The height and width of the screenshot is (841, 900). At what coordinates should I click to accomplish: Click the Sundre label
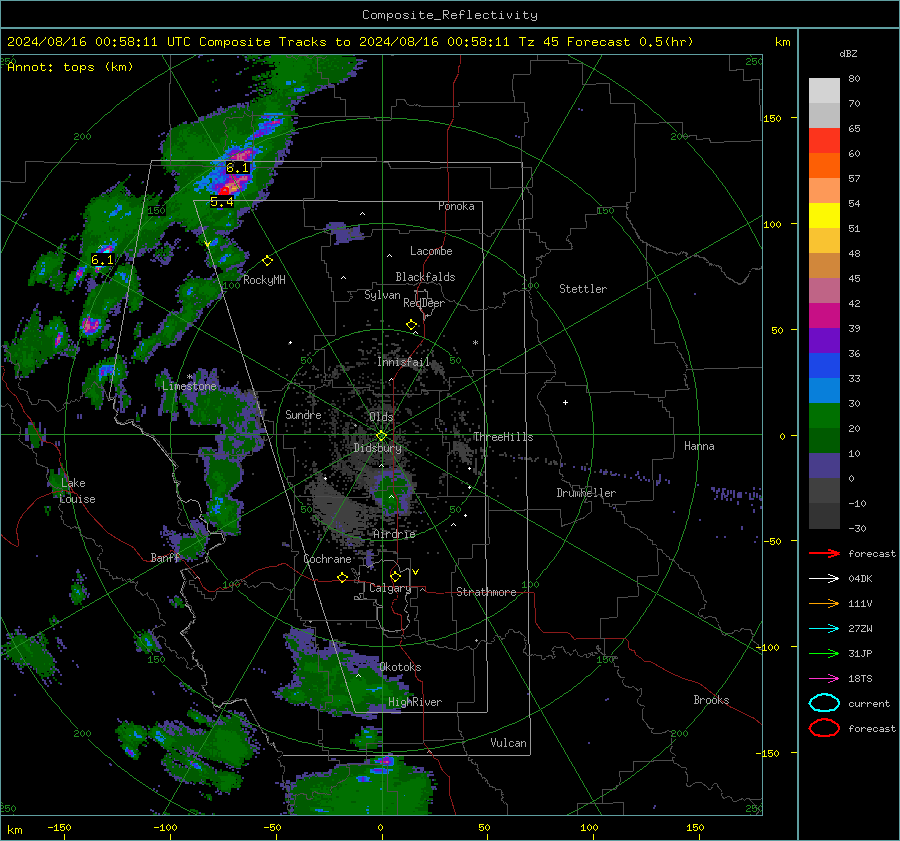[x=303, y=414]
